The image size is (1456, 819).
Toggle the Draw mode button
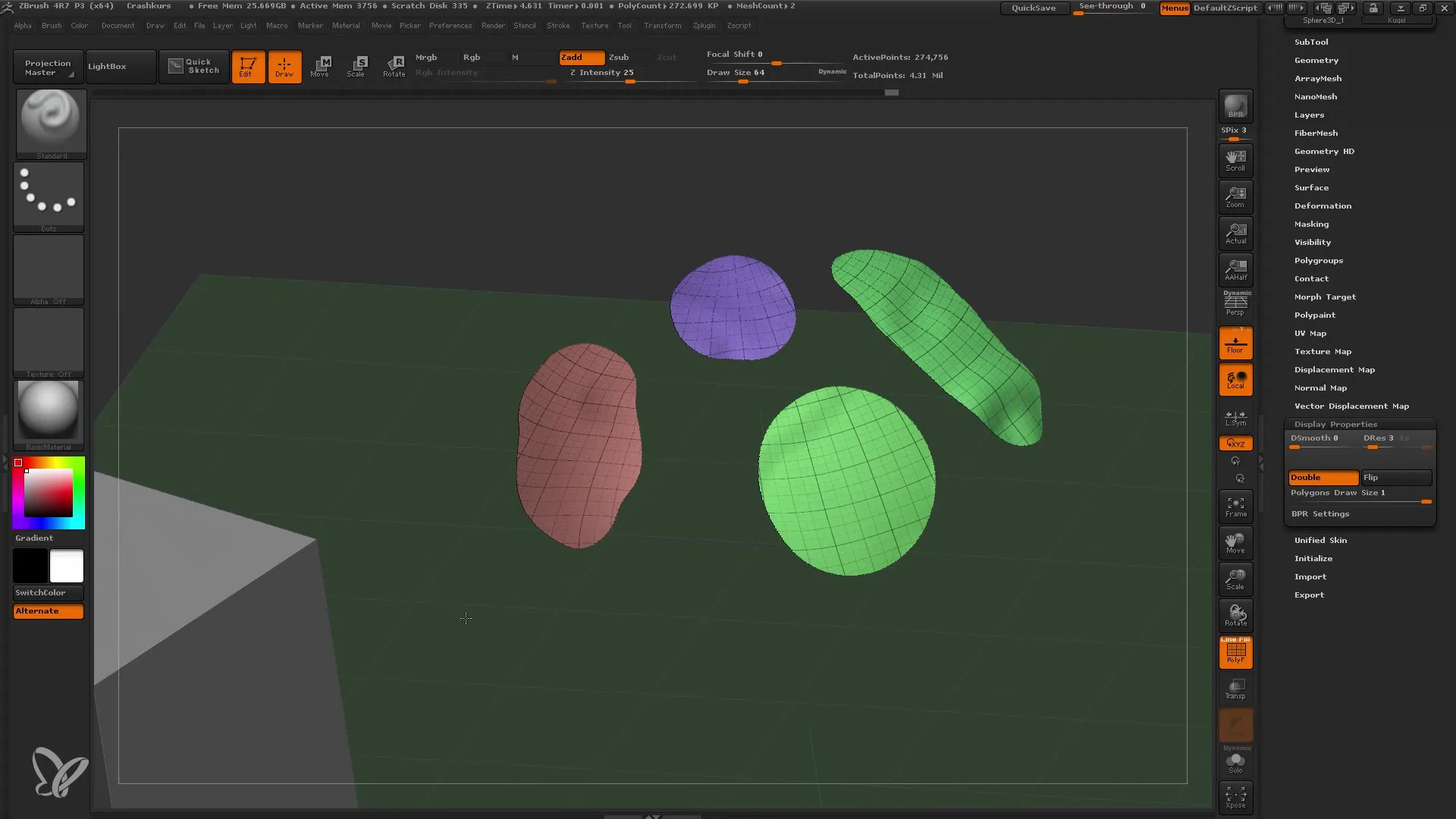[284, 65]
